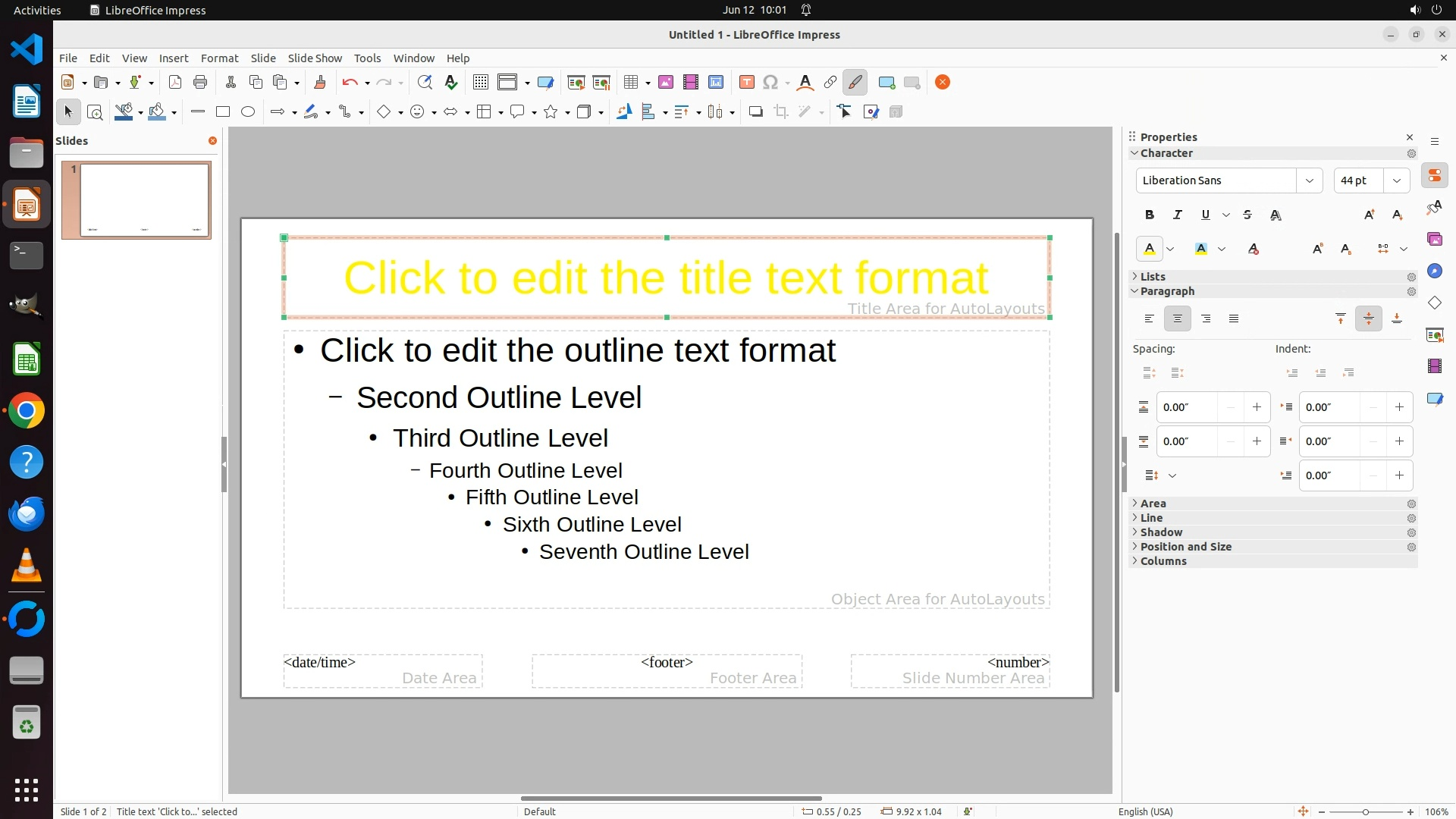Toggle Italic in Character panel
This screenshot has height=819, width=1456.
click(1177, 215)
